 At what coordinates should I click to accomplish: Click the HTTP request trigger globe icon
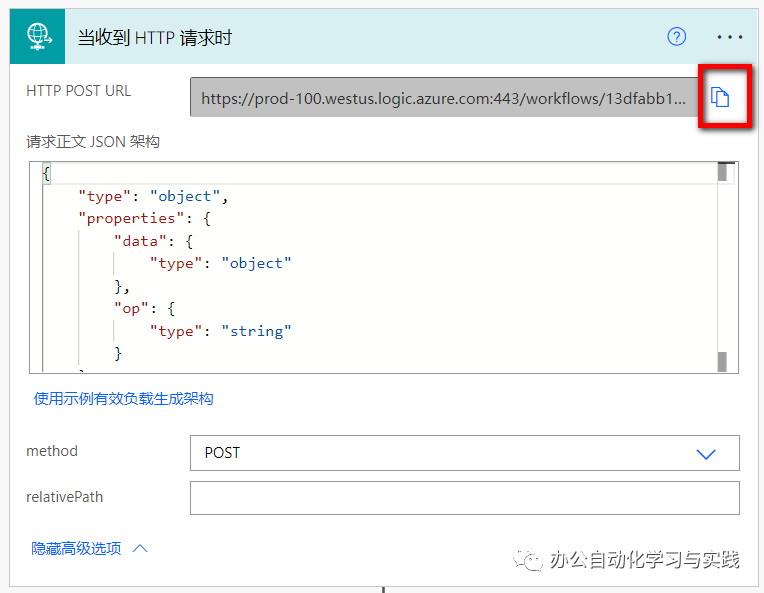[x=38, y=37]
